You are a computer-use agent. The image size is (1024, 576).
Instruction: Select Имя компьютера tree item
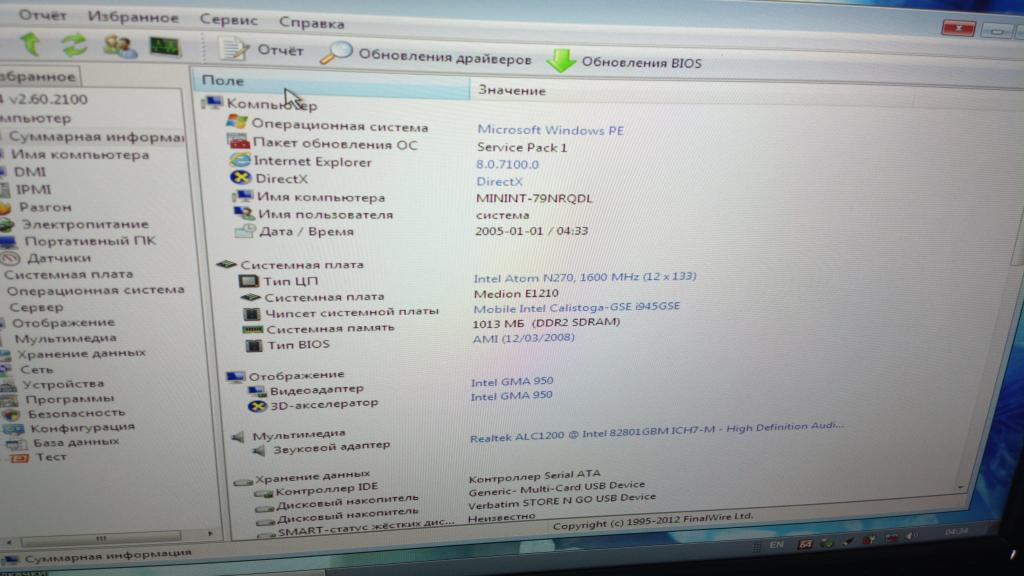pyautogui.click(x=80, y=155)
